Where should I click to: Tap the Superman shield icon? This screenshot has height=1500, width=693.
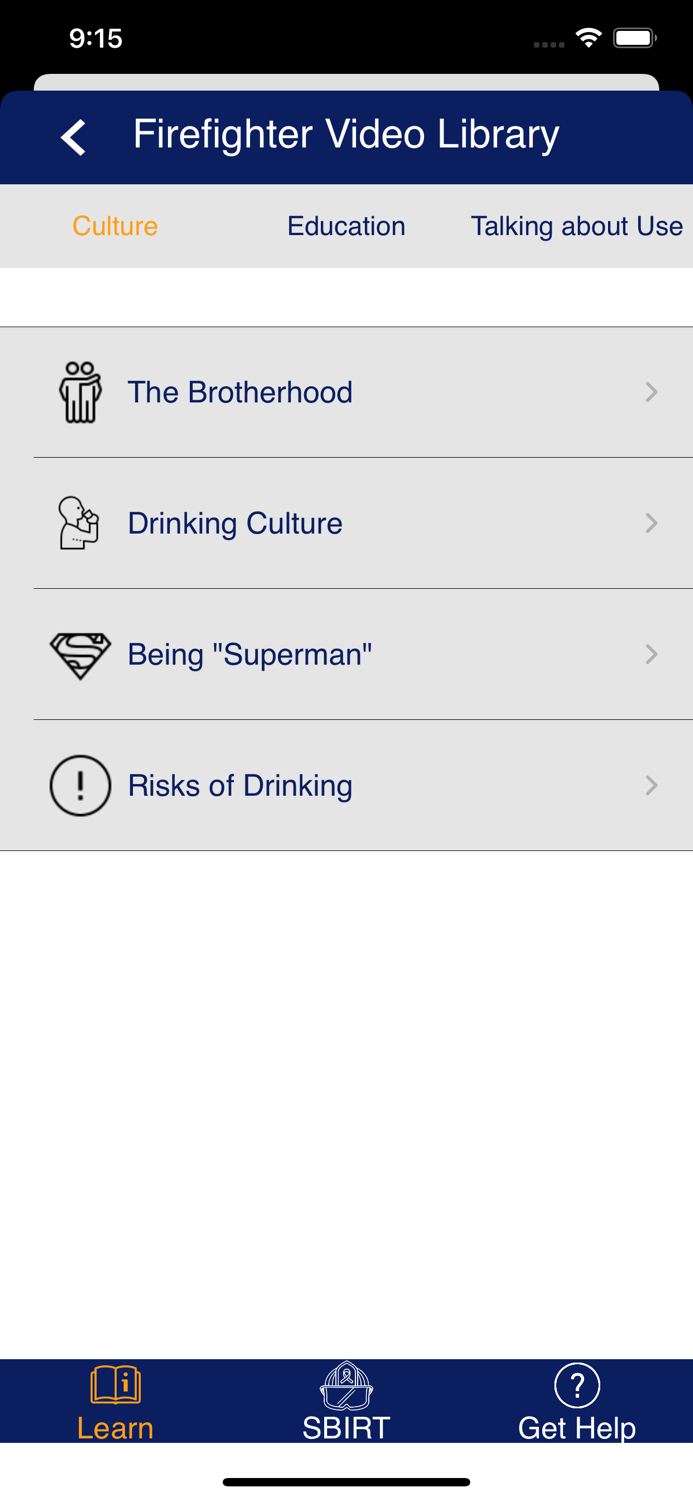click(x=80, y=654)
